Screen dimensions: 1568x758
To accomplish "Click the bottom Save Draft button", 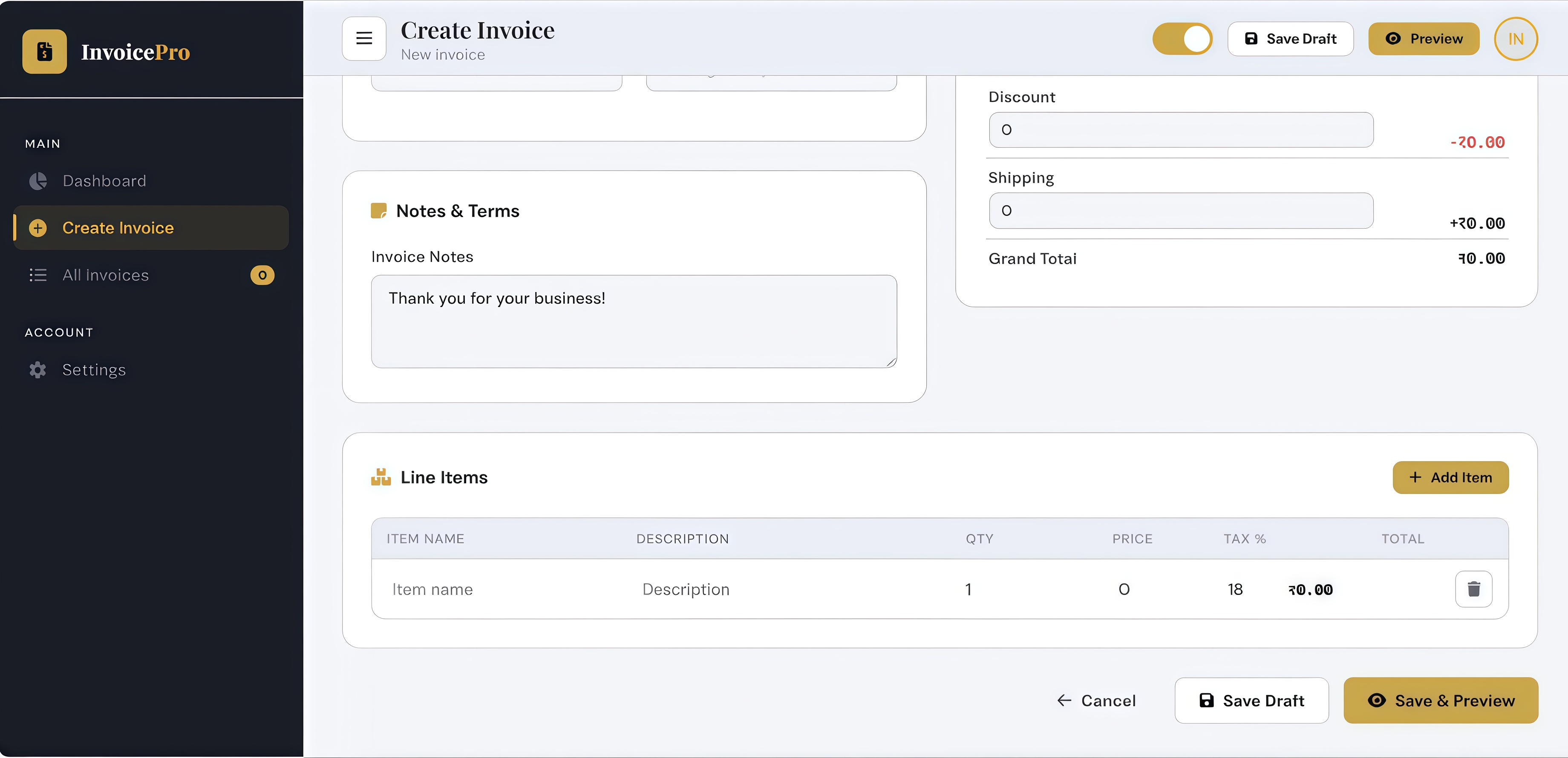I will coord(1251,701).
